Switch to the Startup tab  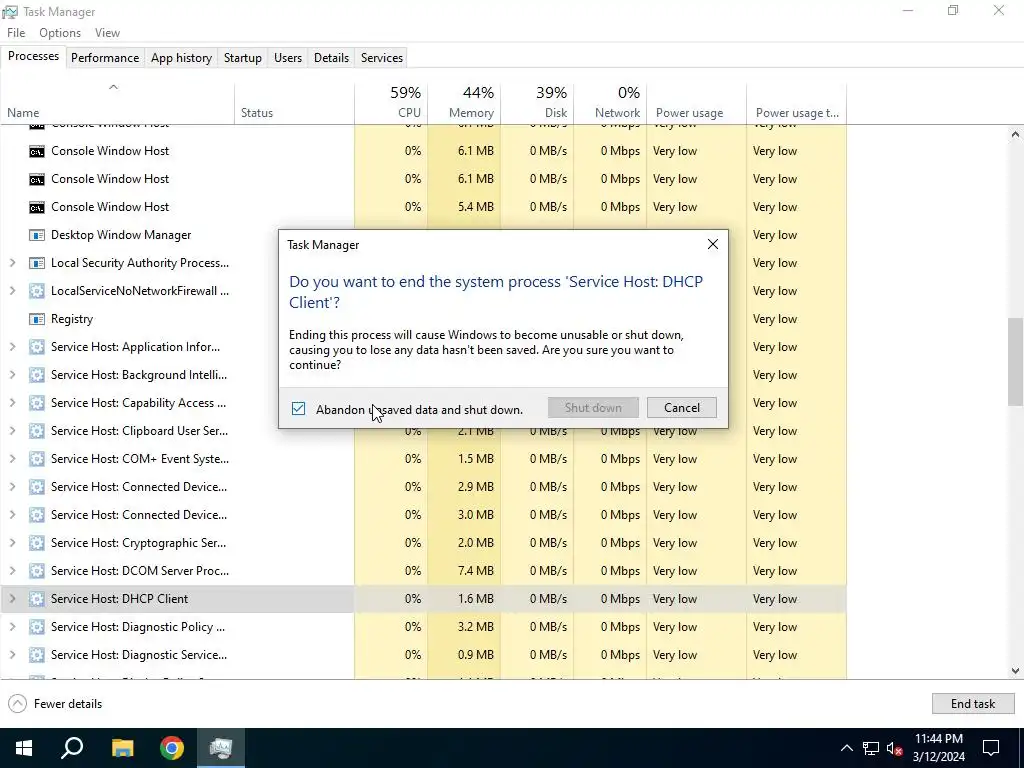tap(243, 58)
